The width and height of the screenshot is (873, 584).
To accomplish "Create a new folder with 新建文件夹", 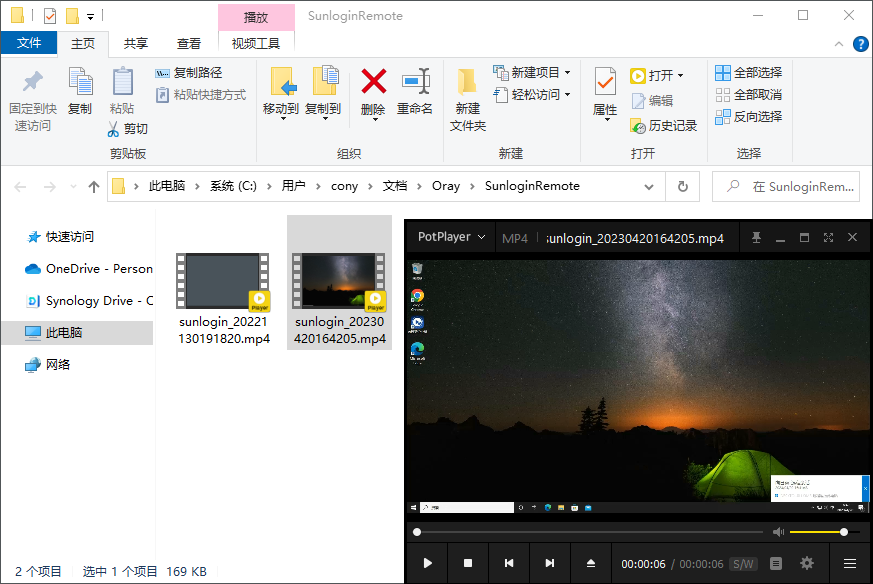I will click(468, 100).
